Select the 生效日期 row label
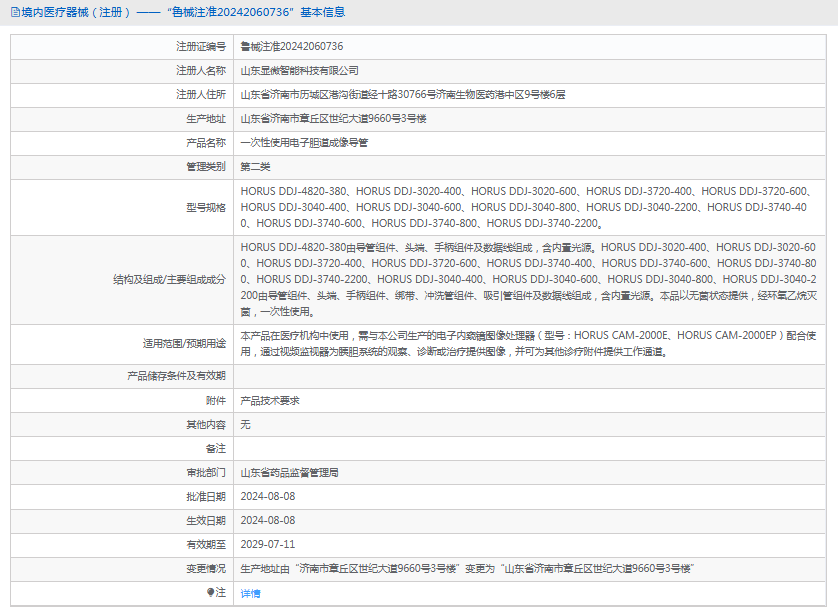 coord(206,521)
